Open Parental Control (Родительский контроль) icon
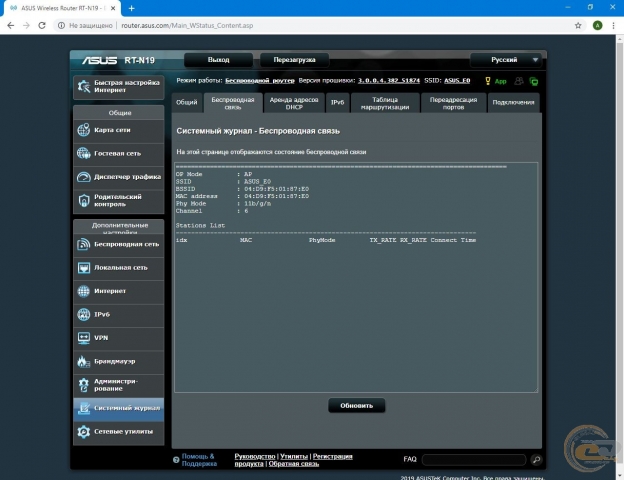 [x=84, y=200]
